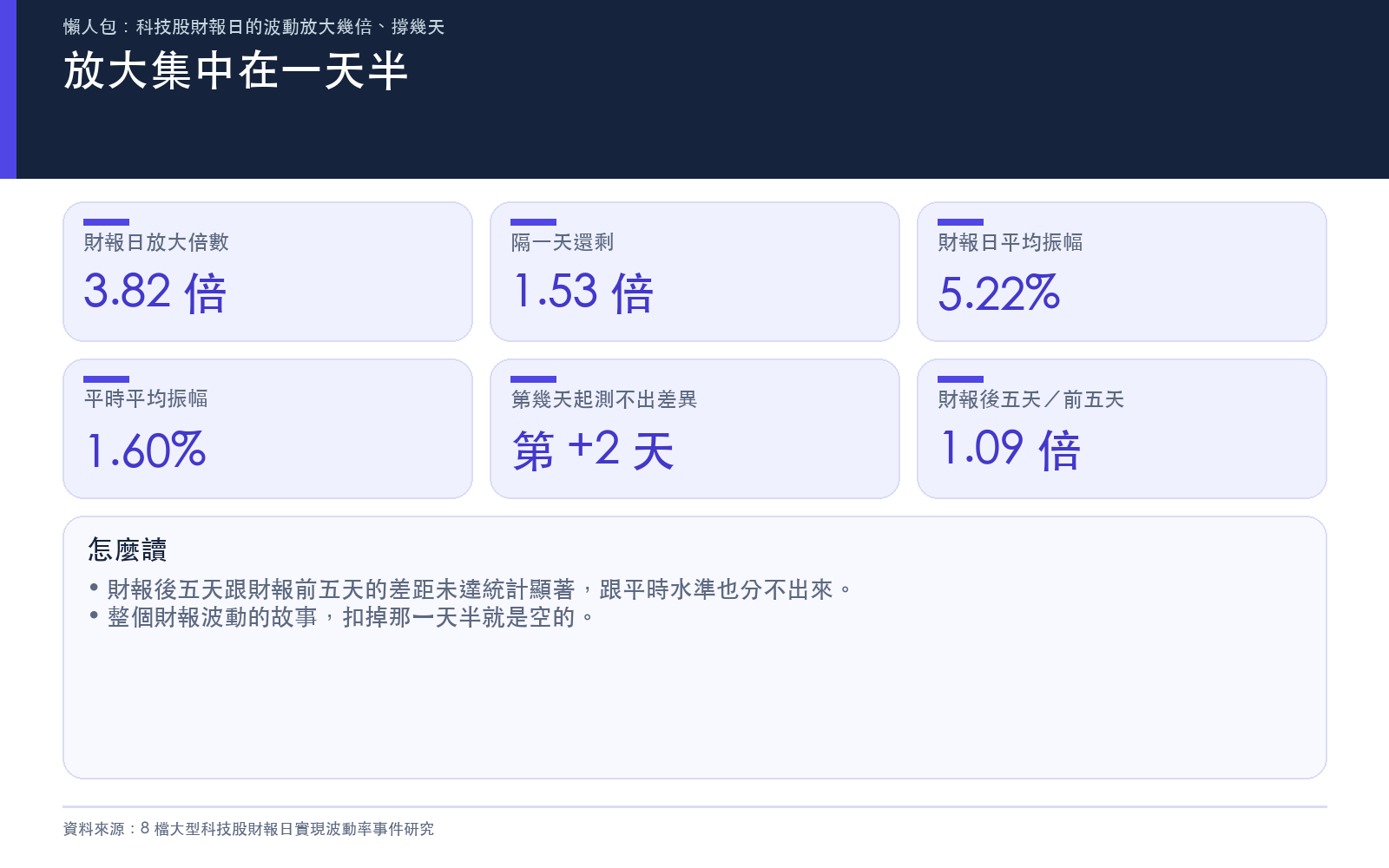Click the value 3.82 倍

(155, 292)
